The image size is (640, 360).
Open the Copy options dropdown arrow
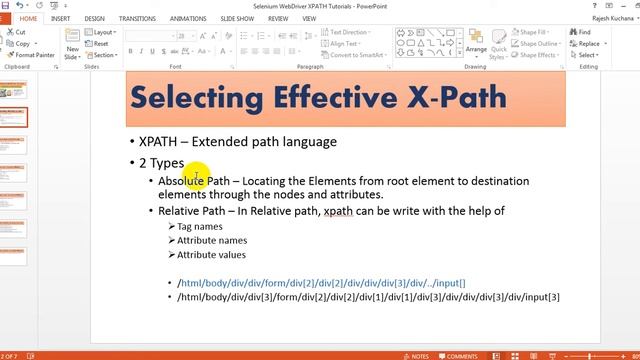[x=36, y=44]
